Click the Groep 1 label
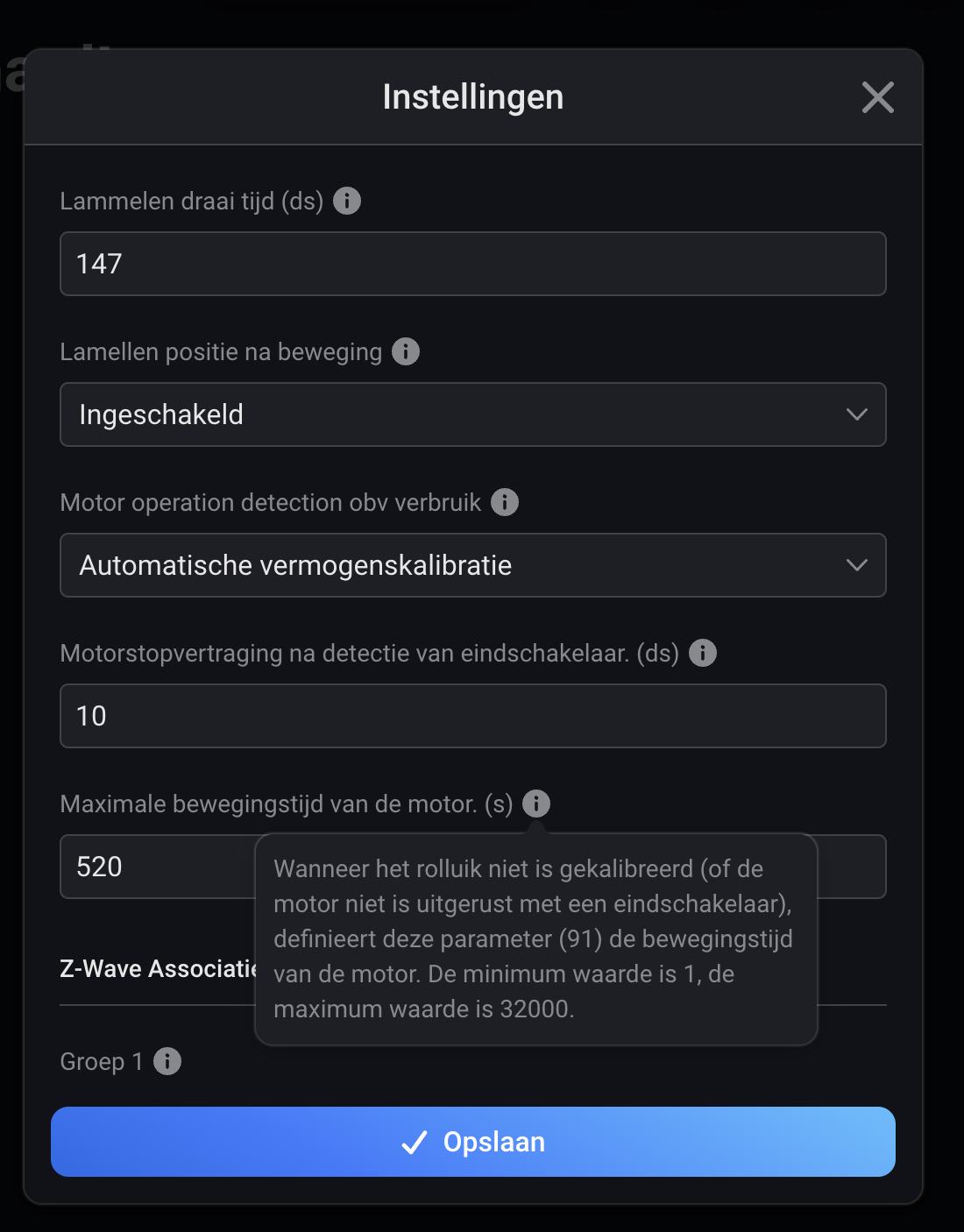Image resolution: width=964 pixels, height=1232 pixels. click(102, 1061)
